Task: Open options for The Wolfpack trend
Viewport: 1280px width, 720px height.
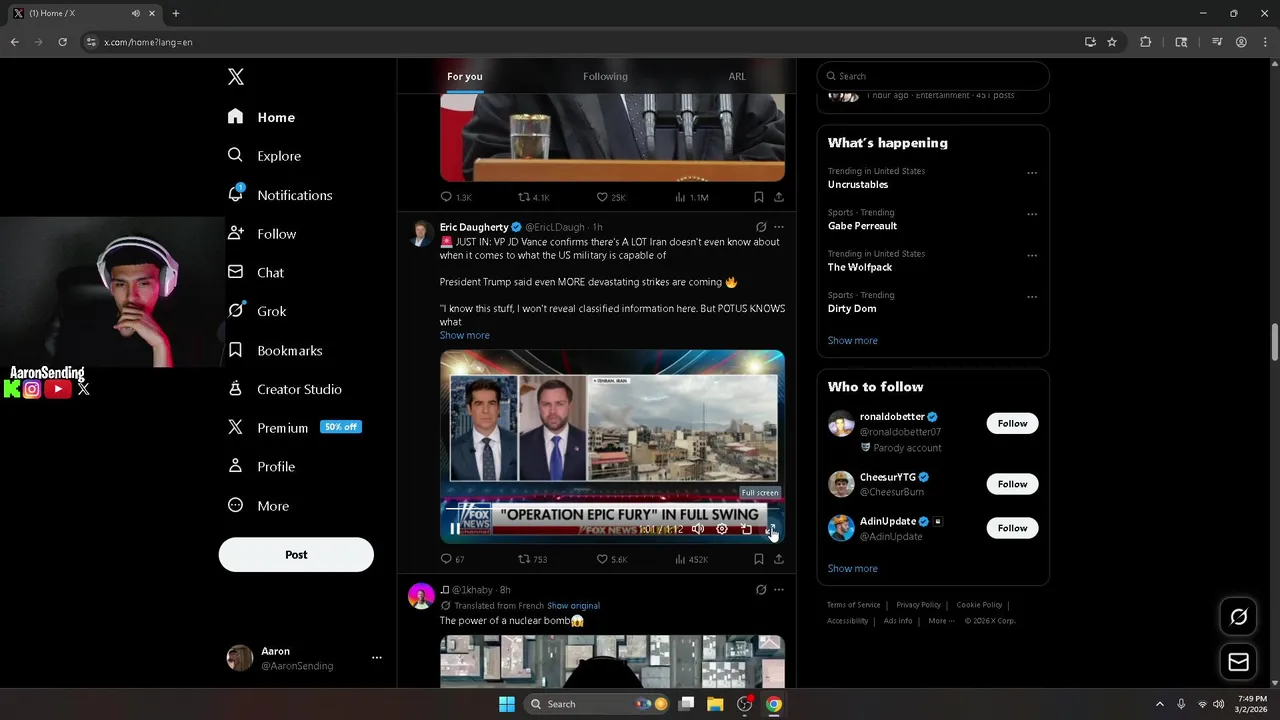Action: coord(1032,256)
